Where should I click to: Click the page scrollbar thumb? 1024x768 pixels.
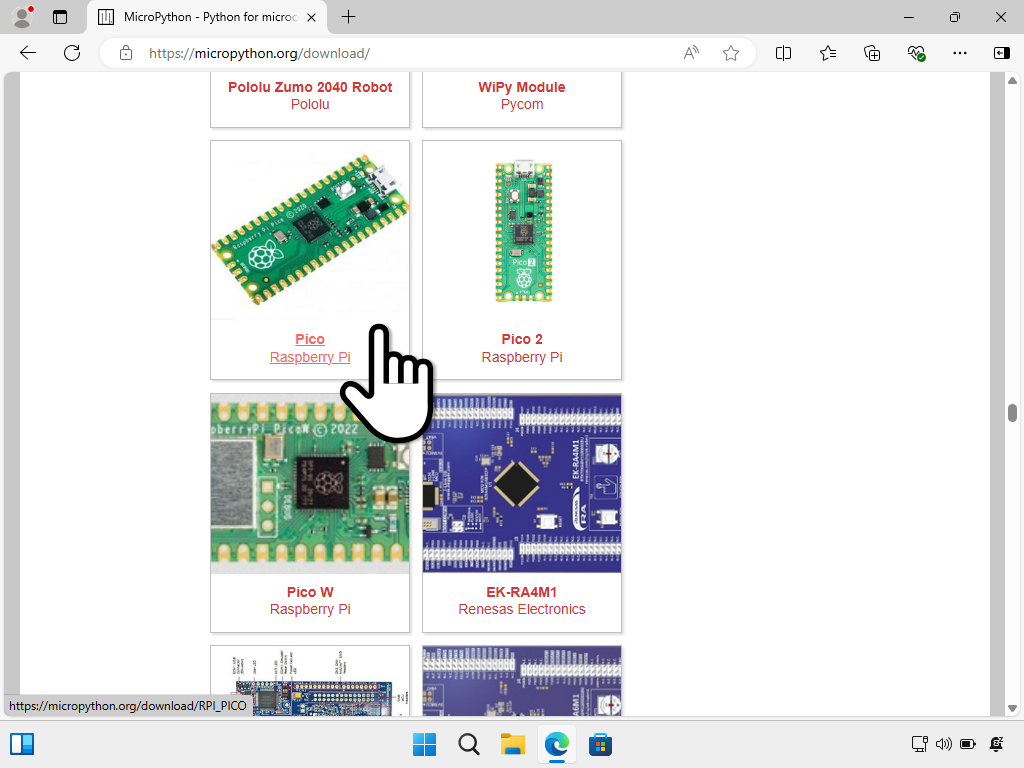tap(1012, 413)
